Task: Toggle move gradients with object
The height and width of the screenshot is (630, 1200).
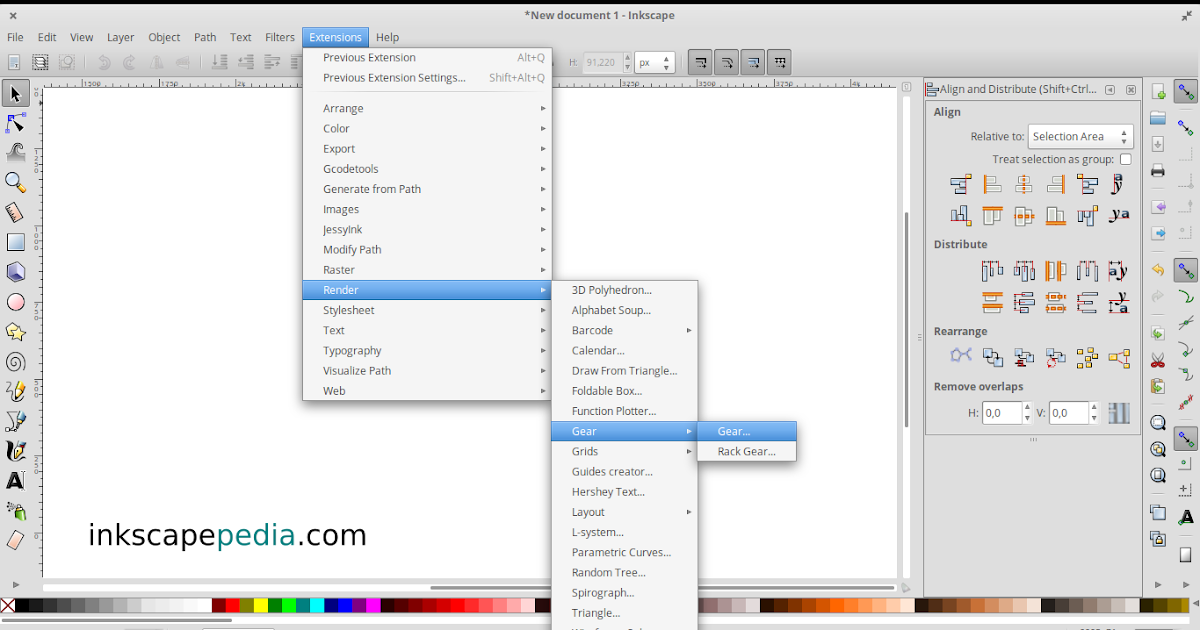Action: point(753,62)
